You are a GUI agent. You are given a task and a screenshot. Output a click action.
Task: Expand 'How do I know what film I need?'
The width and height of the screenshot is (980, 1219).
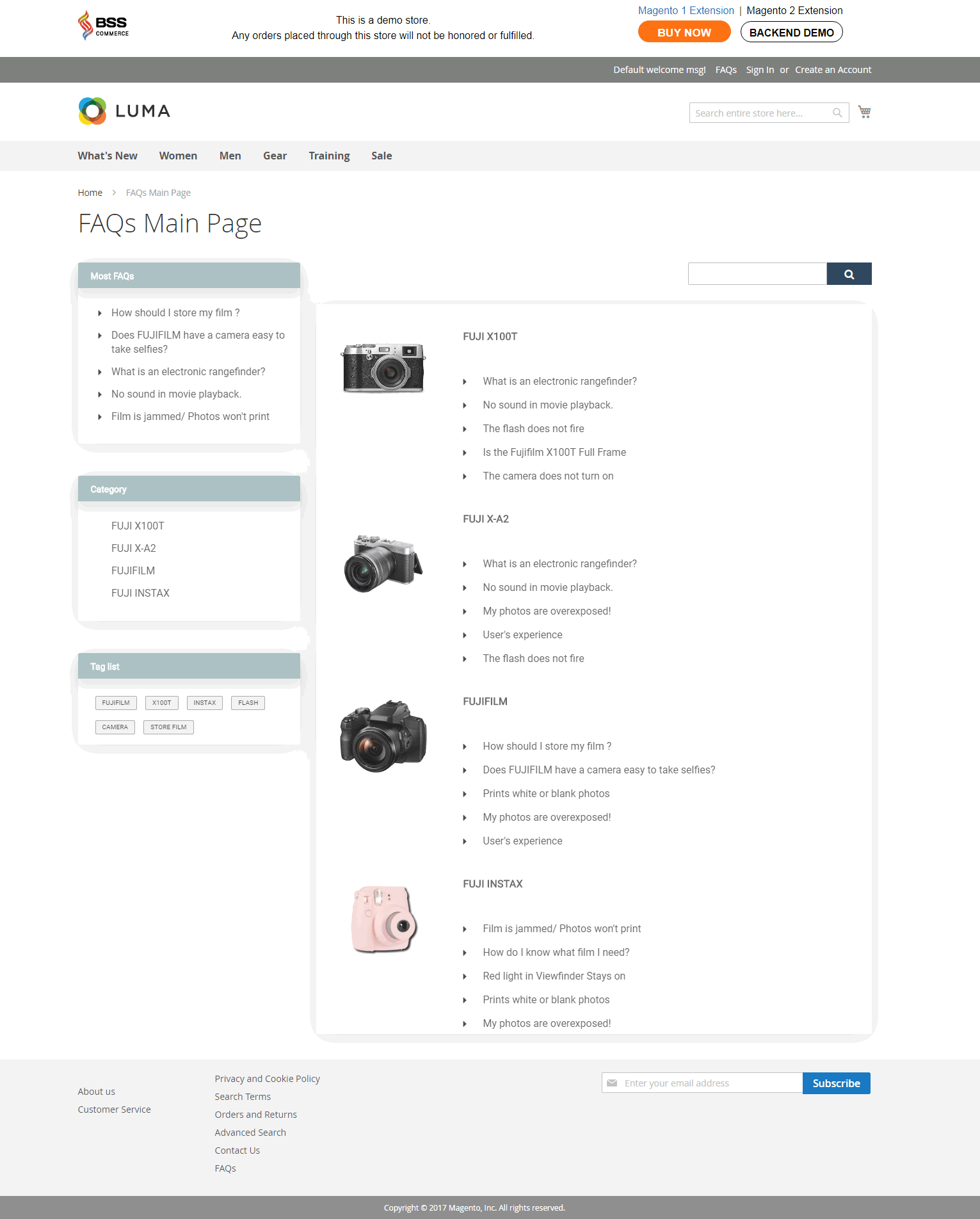tap(556, 952)
